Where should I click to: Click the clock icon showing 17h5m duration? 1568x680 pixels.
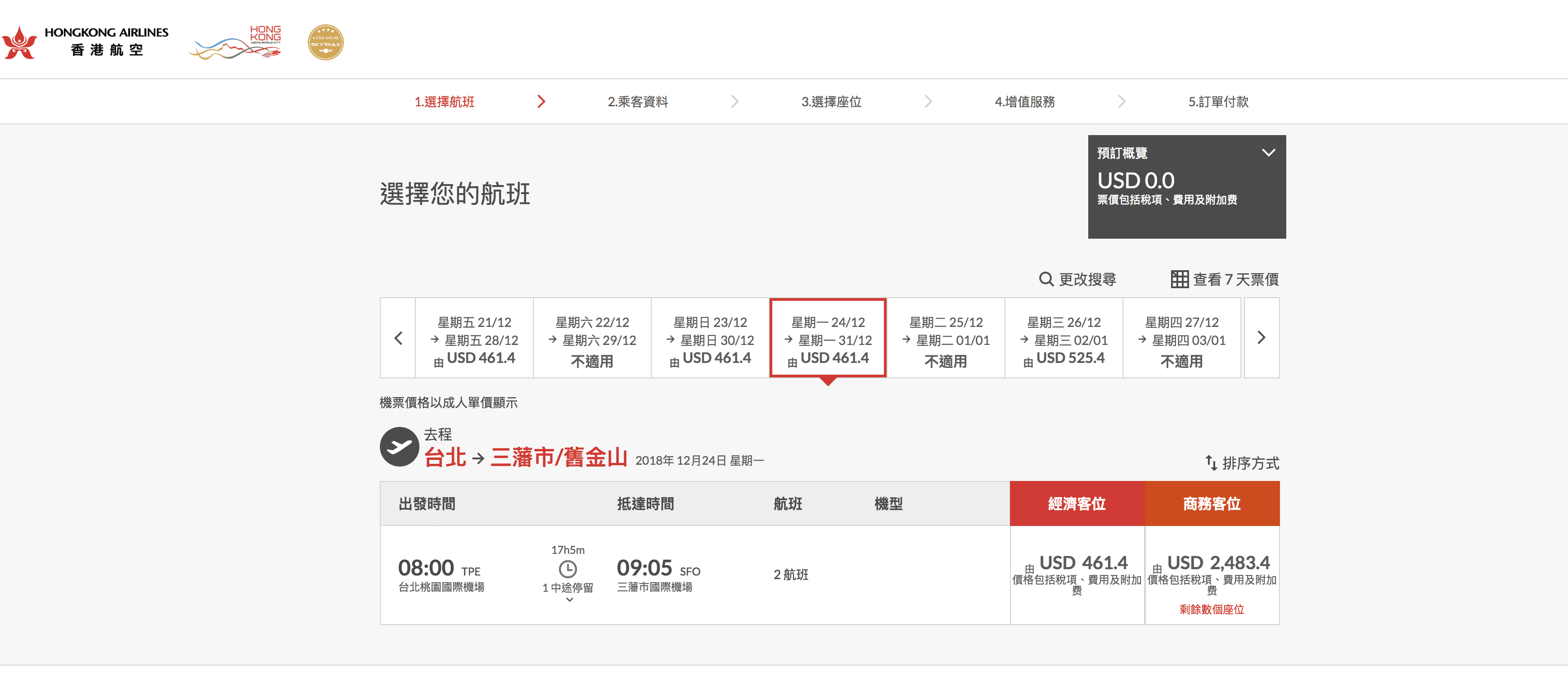point(568,570)
